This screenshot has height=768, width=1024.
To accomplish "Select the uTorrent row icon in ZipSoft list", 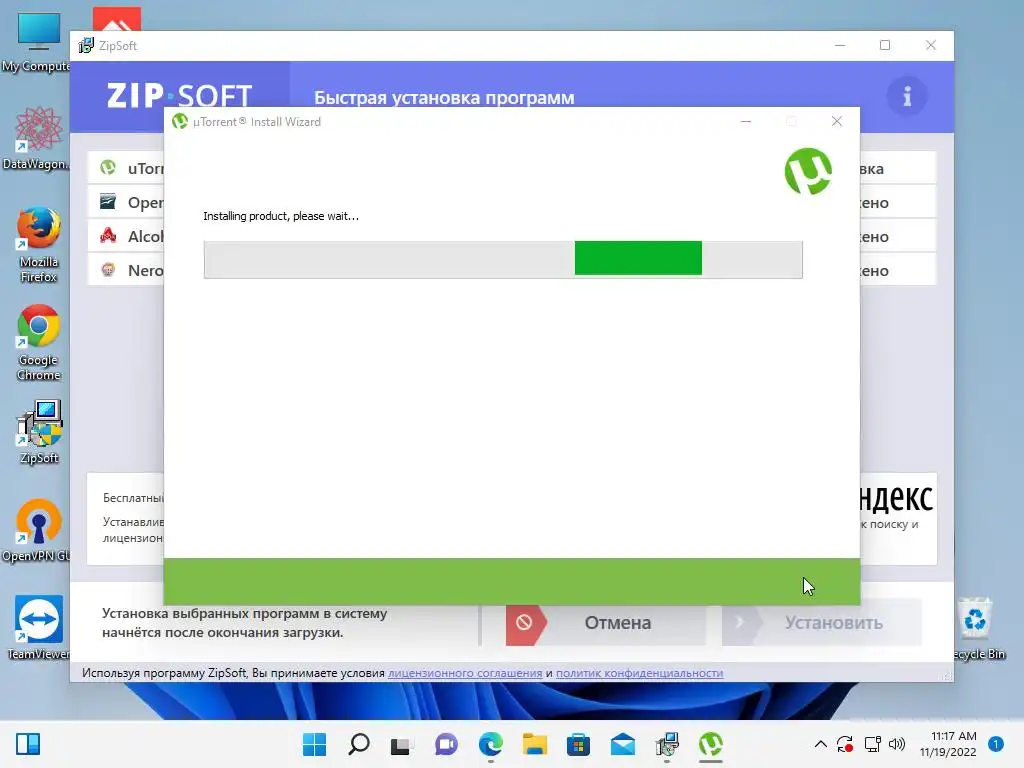I will [x=108, y=168].
